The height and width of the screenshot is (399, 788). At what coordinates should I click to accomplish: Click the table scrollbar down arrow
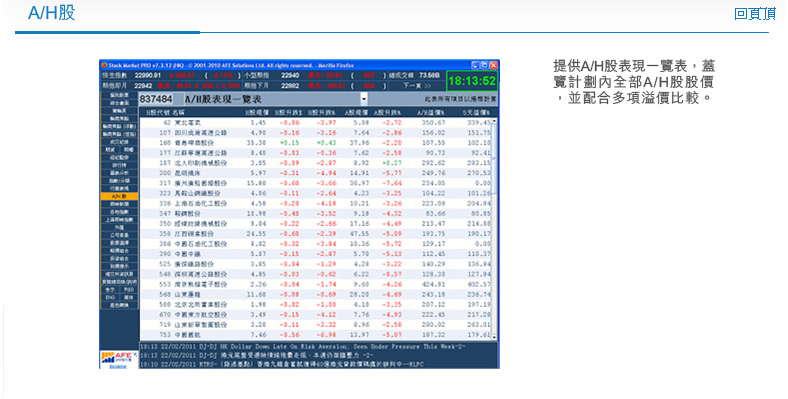click(x=494, y=337)
